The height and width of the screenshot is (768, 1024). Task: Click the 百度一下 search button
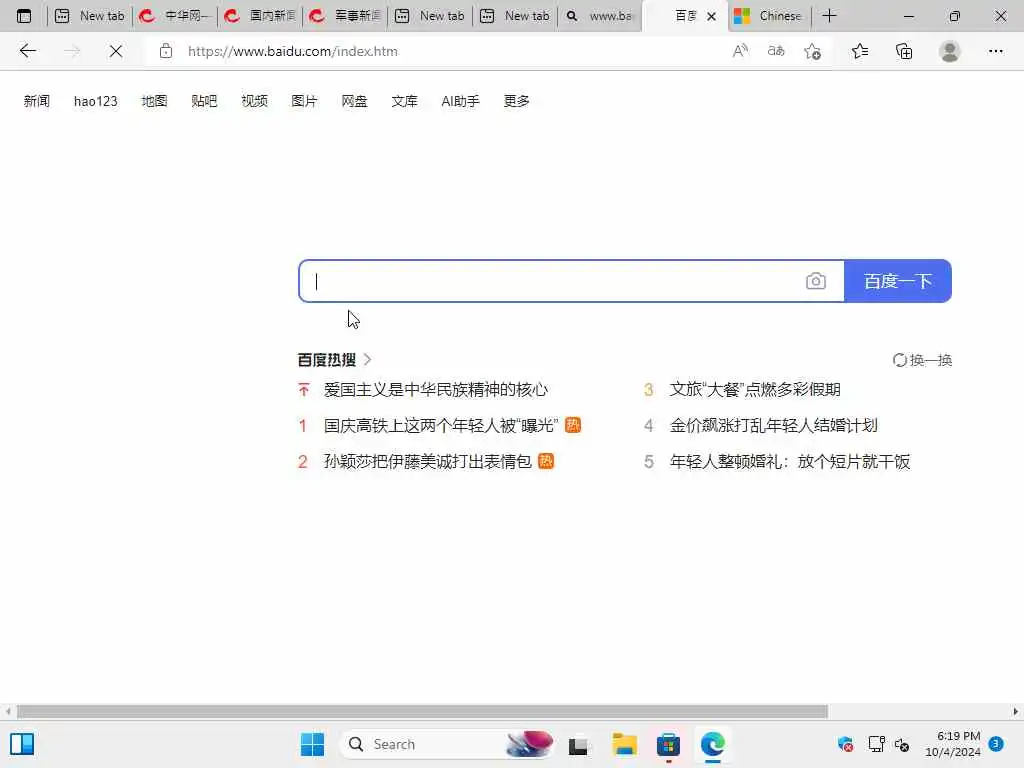tap(898, 281)
